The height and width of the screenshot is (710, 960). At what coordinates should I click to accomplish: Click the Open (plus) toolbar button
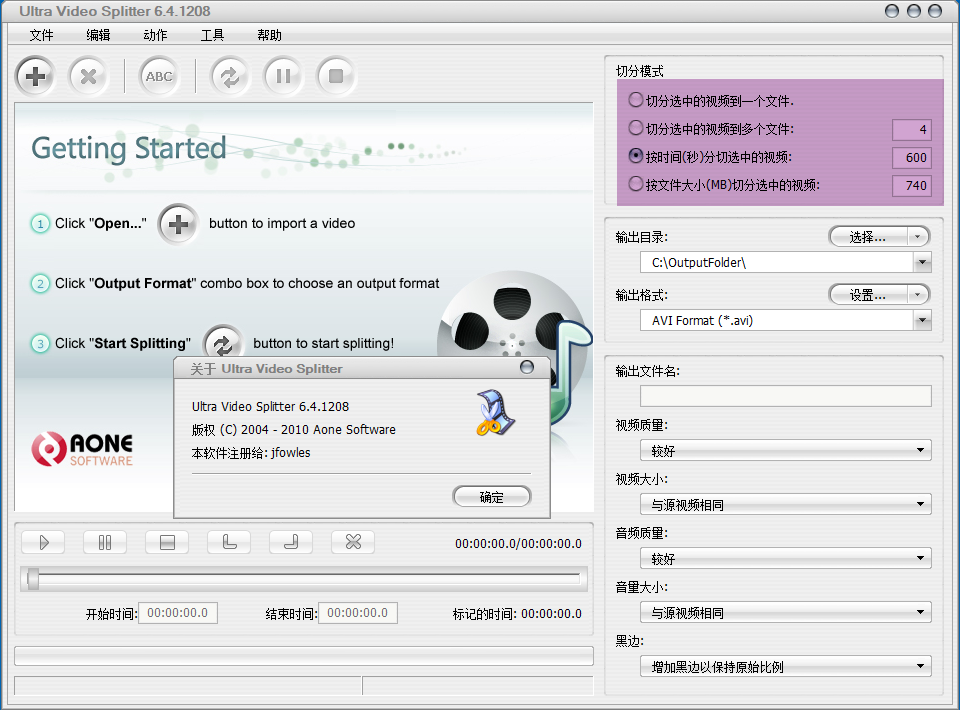(x=35, y=77)
